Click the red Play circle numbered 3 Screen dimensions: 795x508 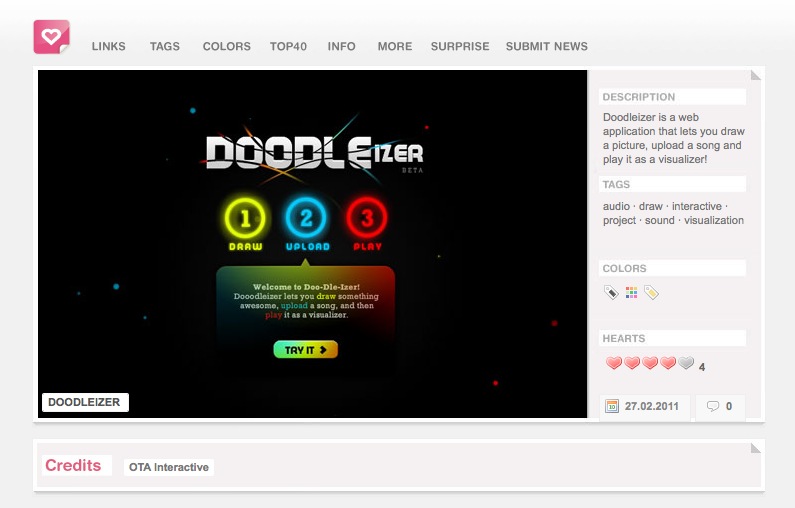[367, 218]
